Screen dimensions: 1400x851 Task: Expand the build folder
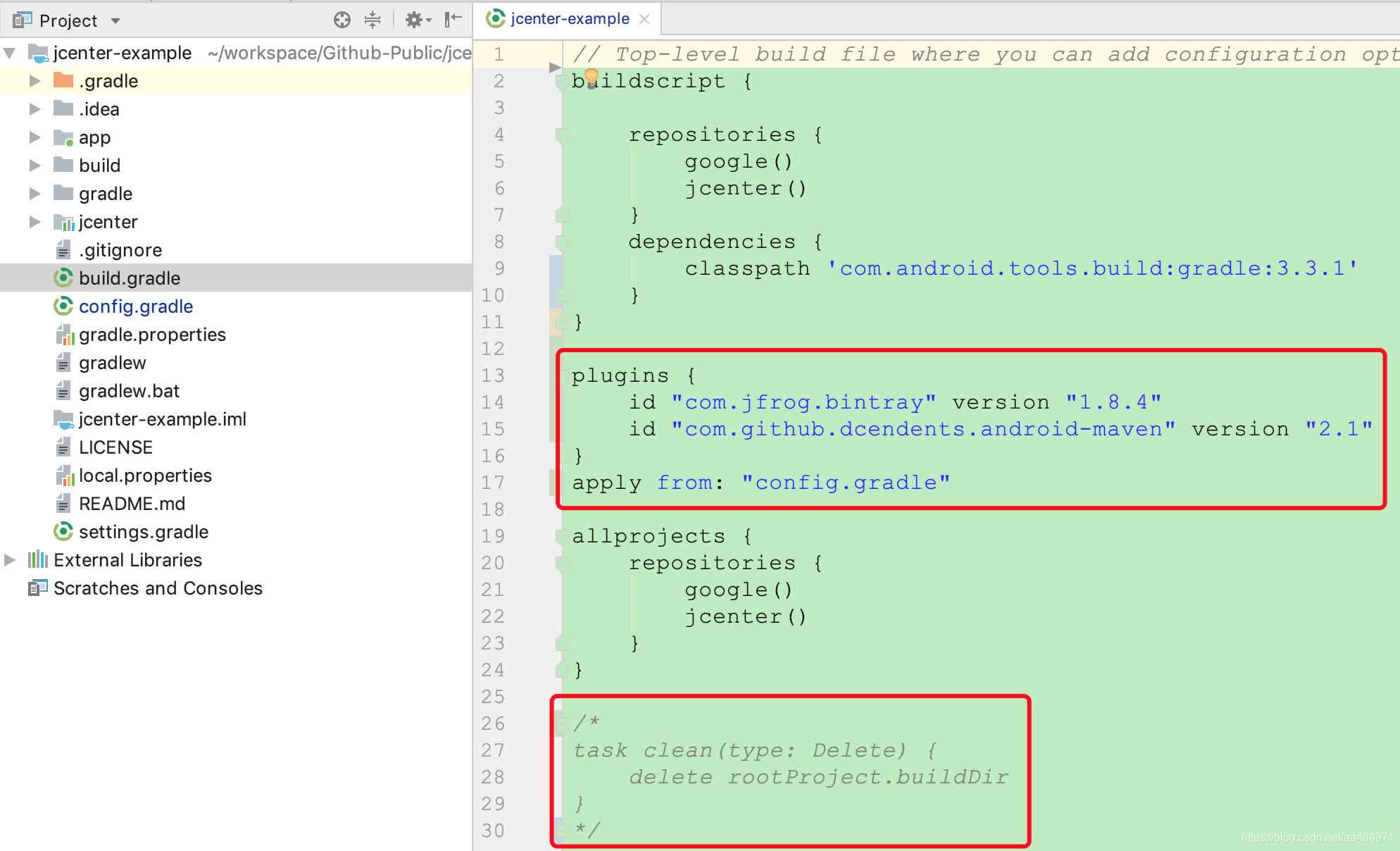pyautogui.click(x=35, y=166)
